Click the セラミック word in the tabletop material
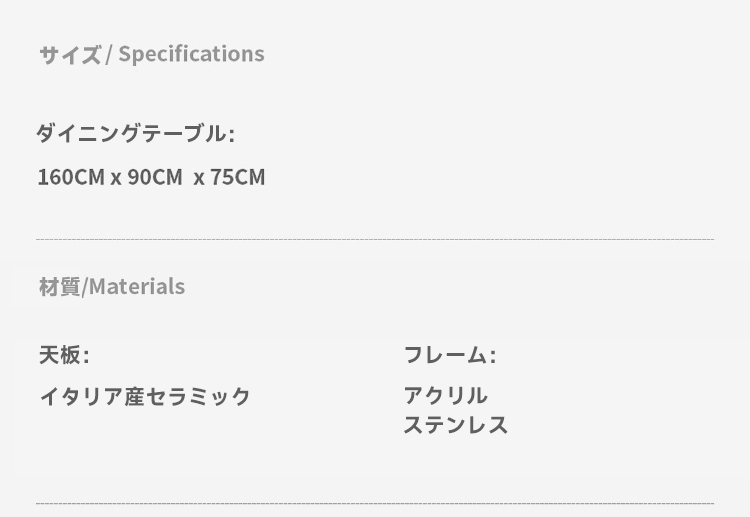Screen dimensions: 750x517 coord(198,396)
